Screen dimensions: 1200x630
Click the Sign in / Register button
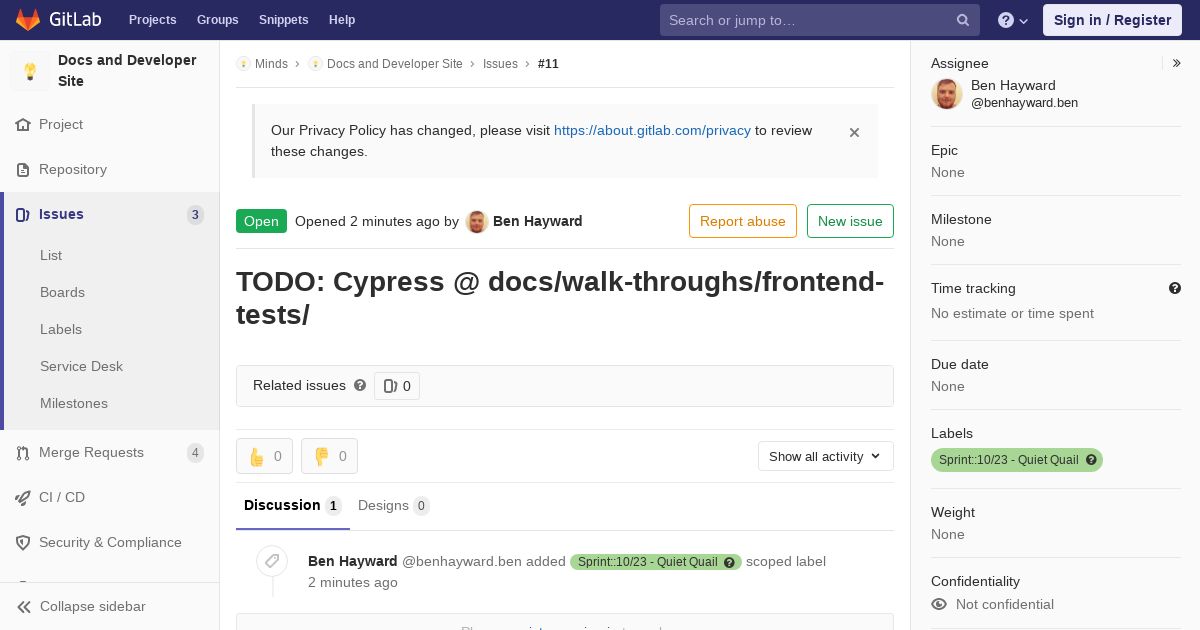pos(1112,20)
